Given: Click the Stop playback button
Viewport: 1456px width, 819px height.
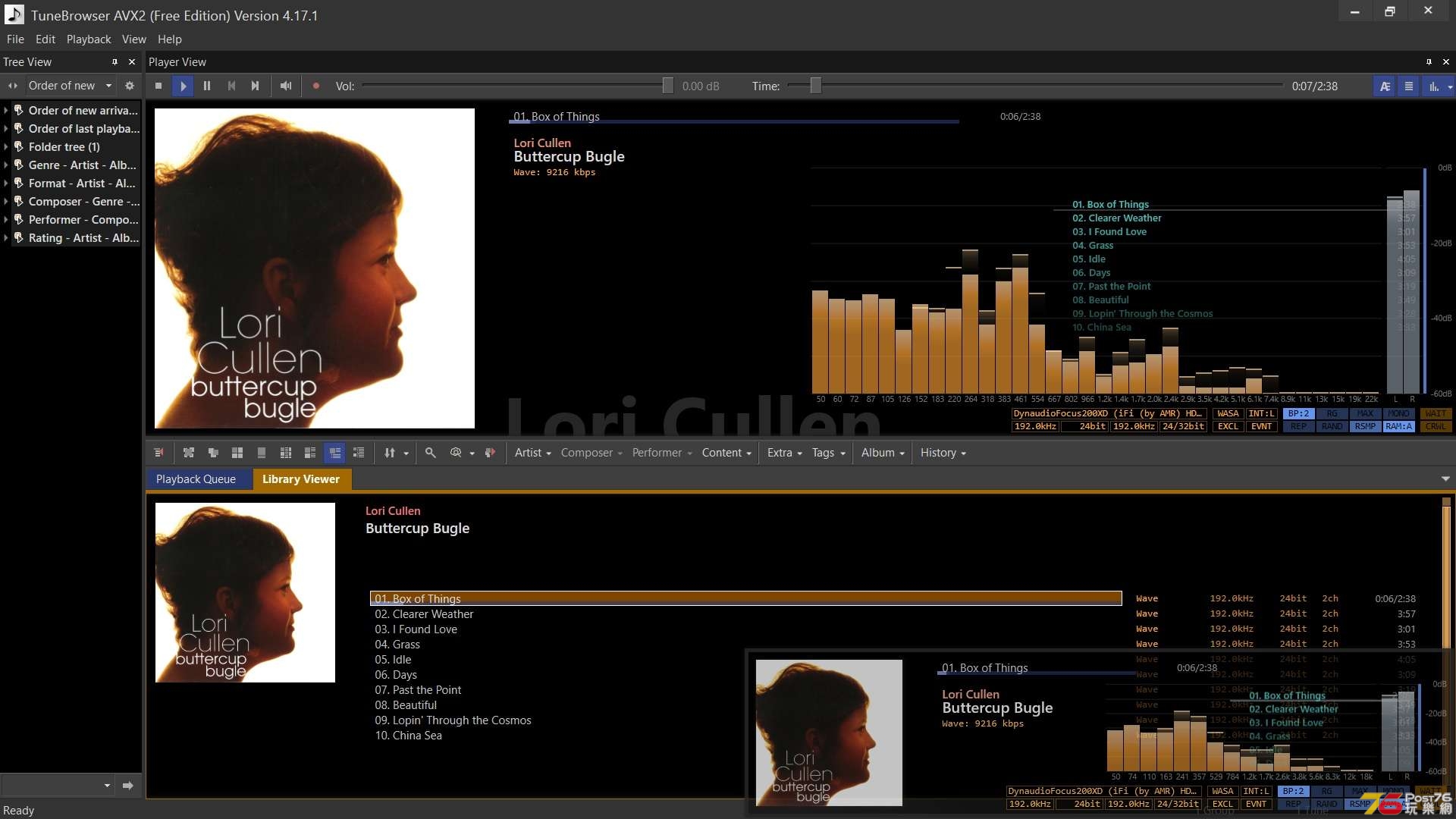Looking at the screenshot, I should coord(158,86).
